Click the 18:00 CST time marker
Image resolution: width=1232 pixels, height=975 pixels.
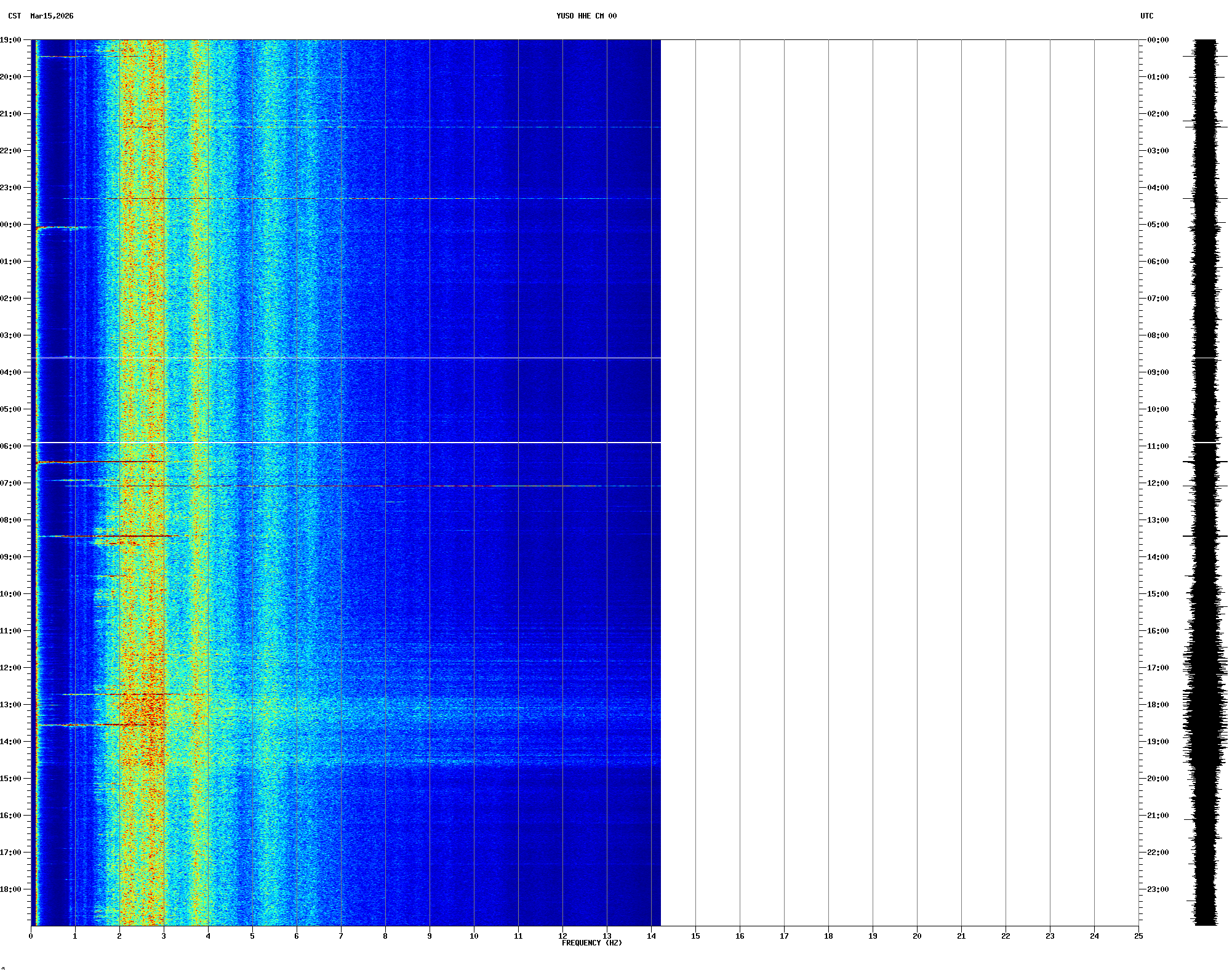[x=10, y=889]
